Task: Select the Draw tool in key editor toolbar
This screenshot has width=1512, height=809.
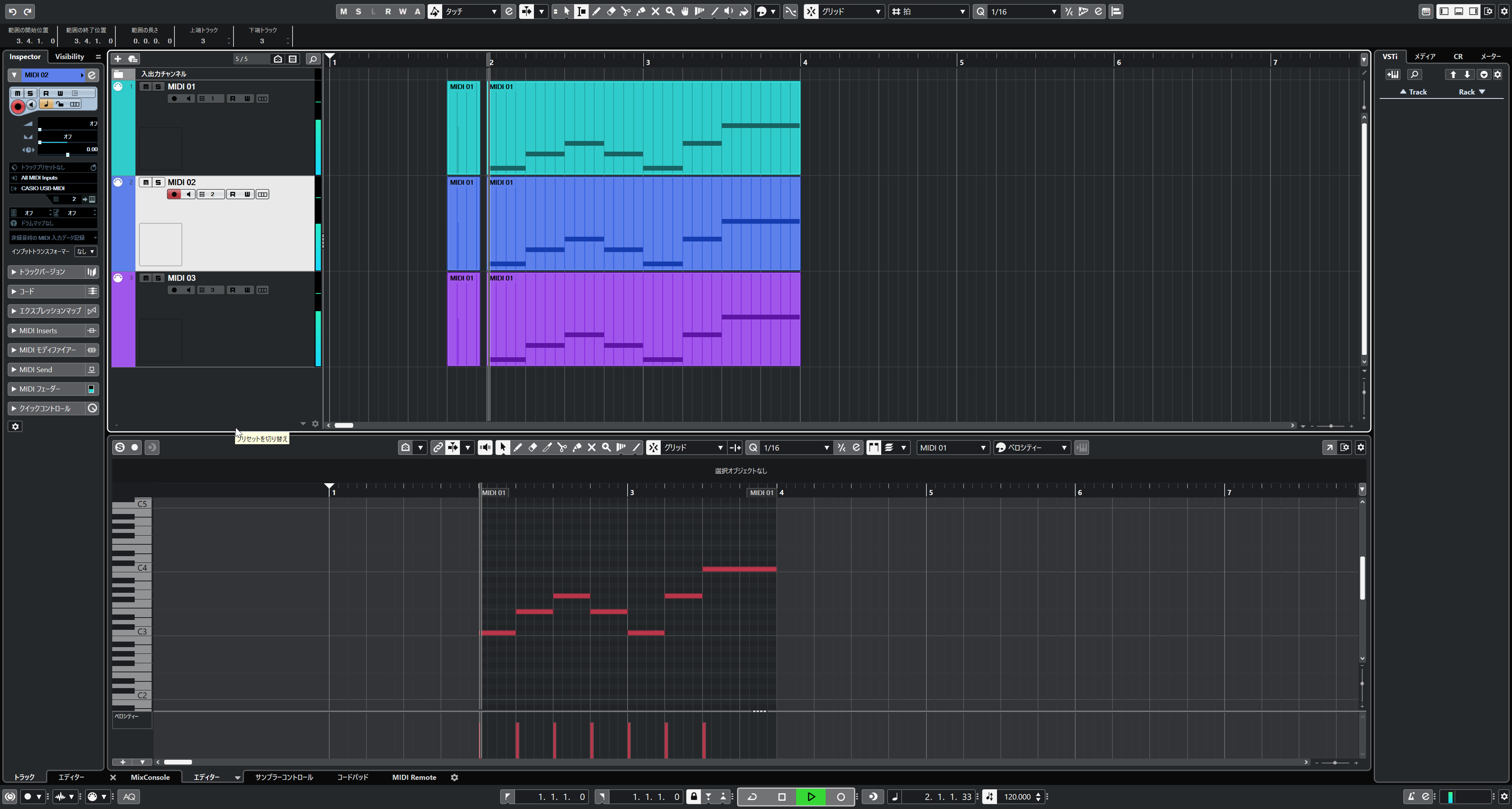Action: click(518, 447)
